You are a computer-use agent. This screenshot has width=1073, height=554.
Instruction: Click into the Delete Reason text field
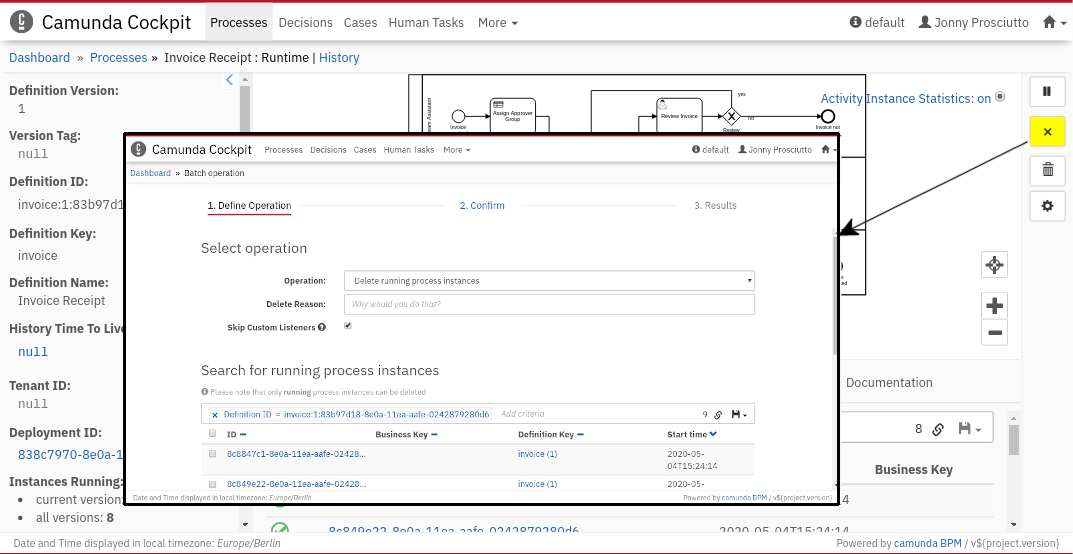click(x=549, y=304)
